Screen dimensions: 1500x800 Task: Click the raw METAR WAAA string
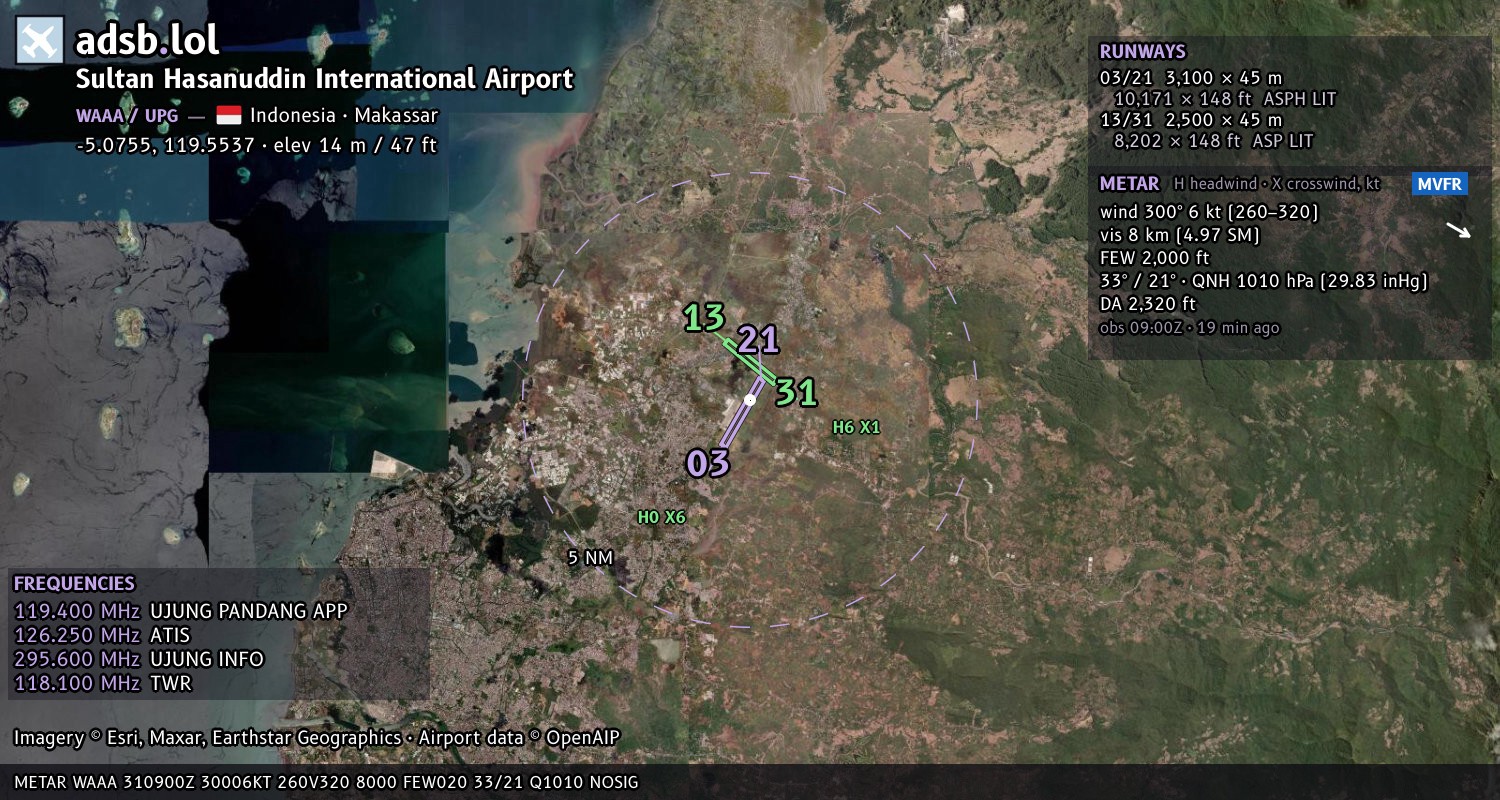tap(326, 782)
